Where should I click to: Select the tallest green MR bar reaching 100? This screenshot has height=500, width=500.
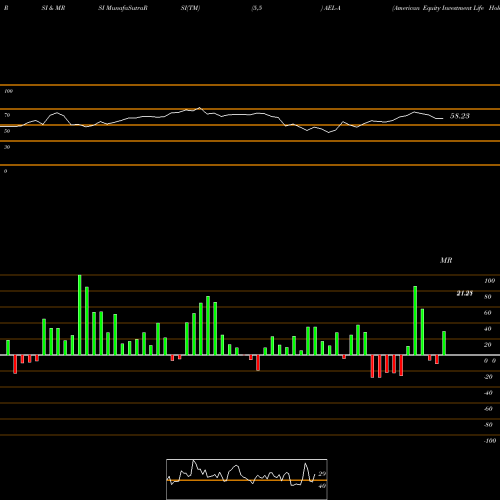click(x=80, y=315)
